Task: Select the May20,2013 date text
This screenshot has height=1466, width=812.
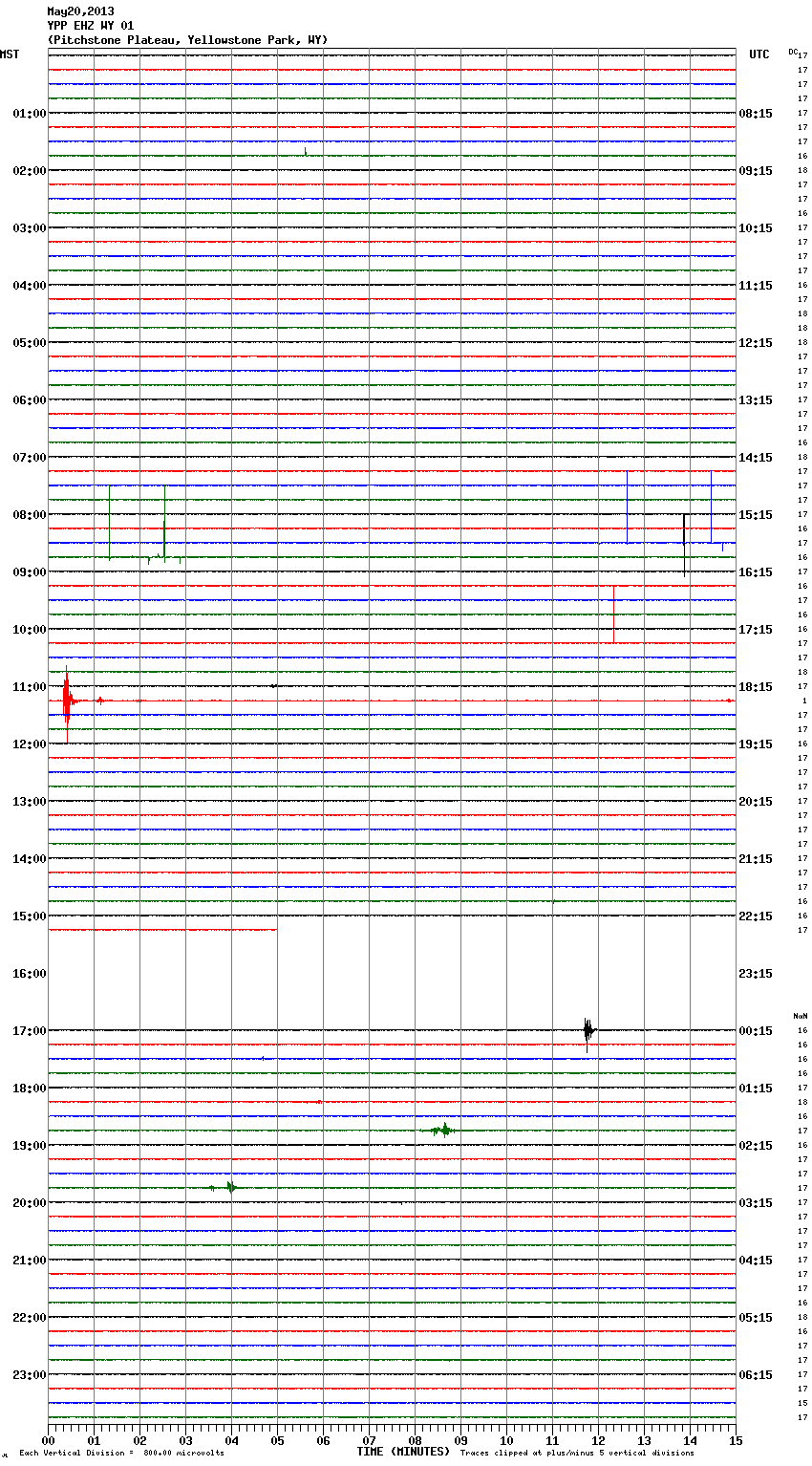Action: pyautogui.click(x=80, y=11)
